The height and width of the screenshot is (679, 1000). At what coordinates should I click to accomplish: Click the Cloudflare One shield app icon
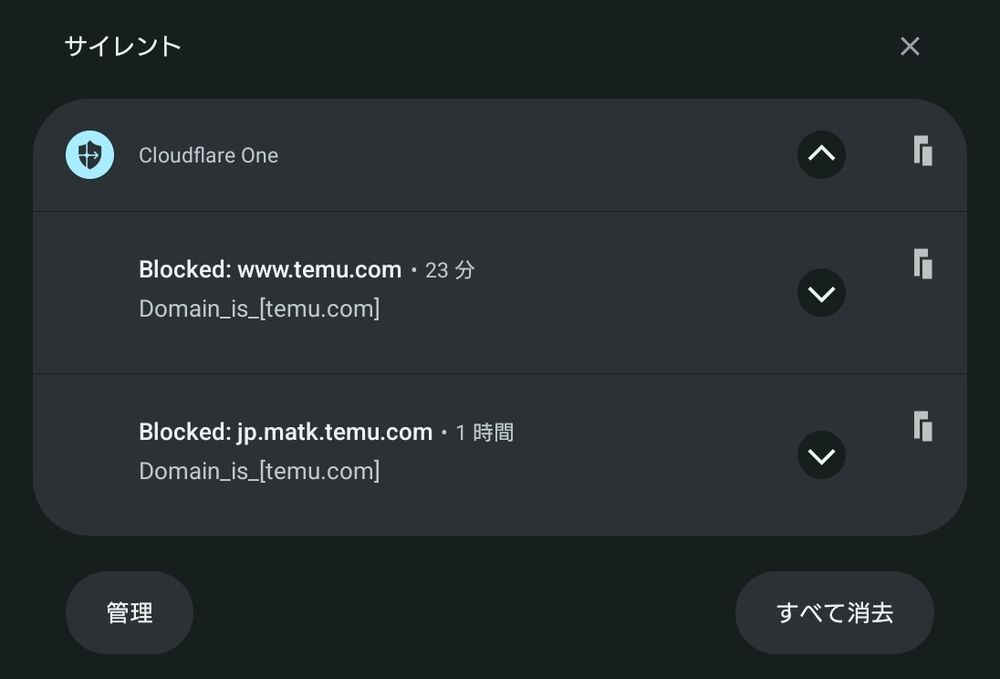click(89, 155)
